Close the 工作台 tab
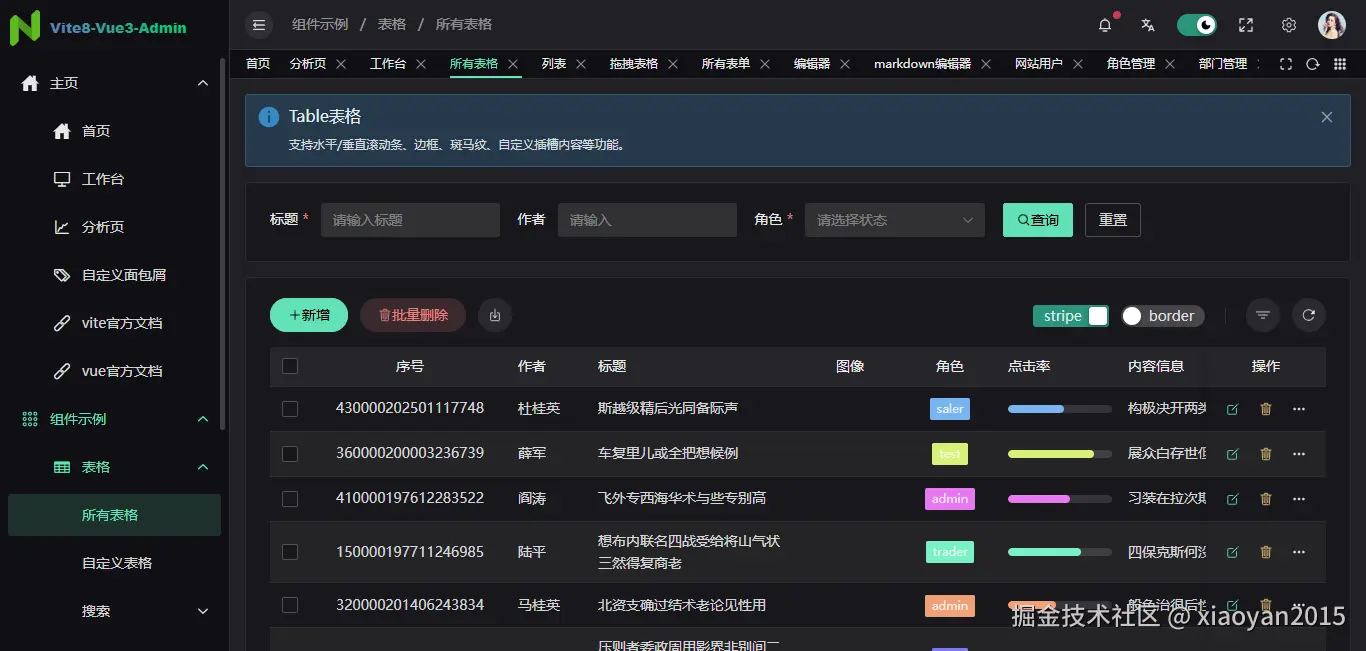This screenshot has width=1366, height=651. 421,63
